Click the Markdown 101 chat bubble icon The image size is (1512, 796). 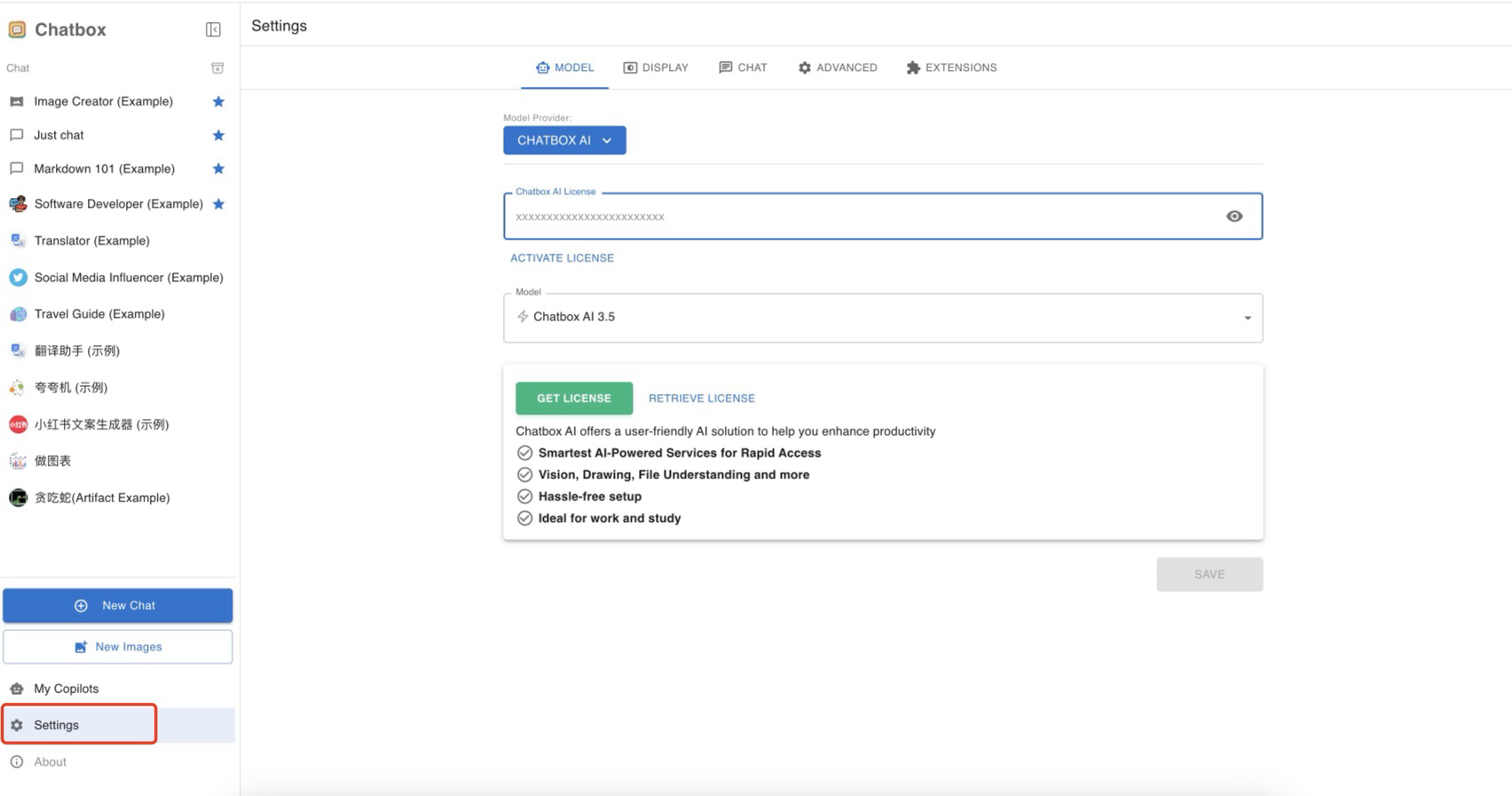click(17, 169)
